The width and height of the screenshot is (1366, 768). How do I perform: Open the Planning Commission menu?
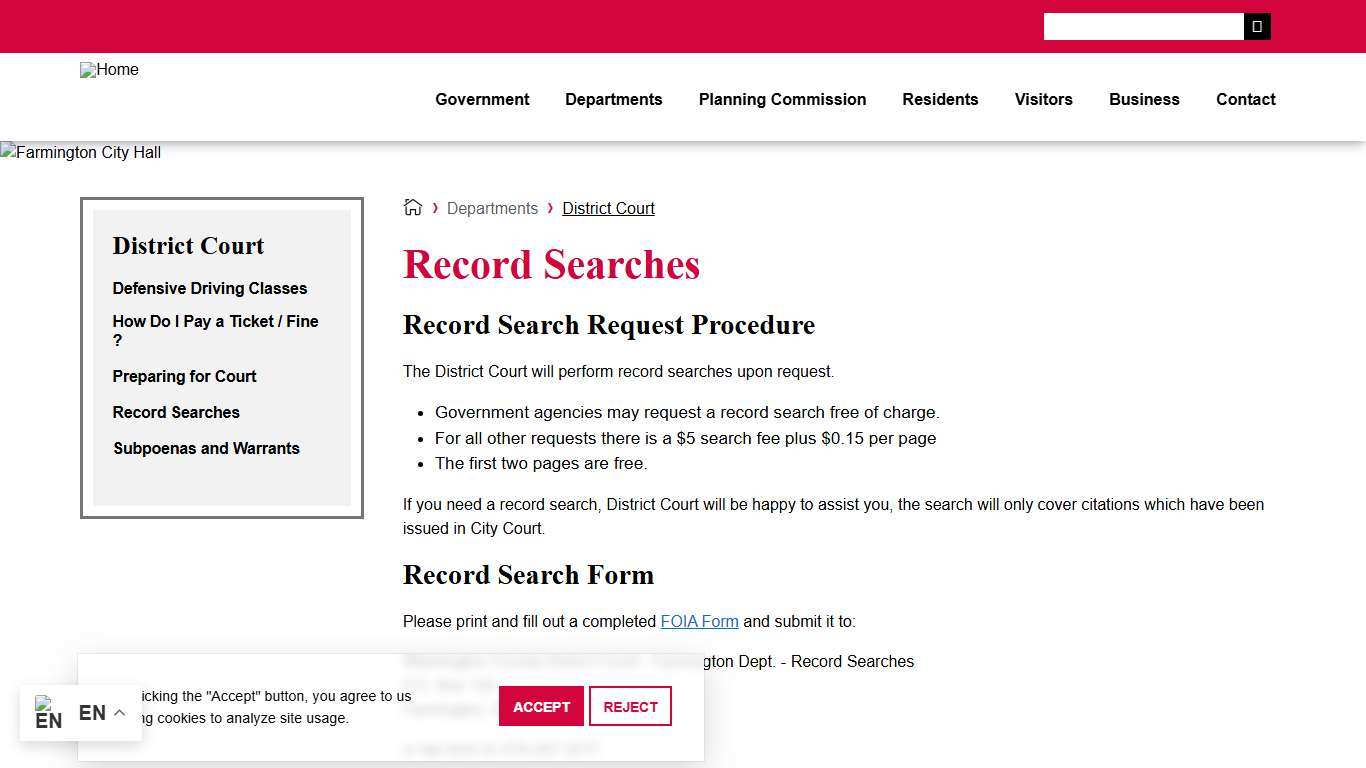tap(782, 99)
